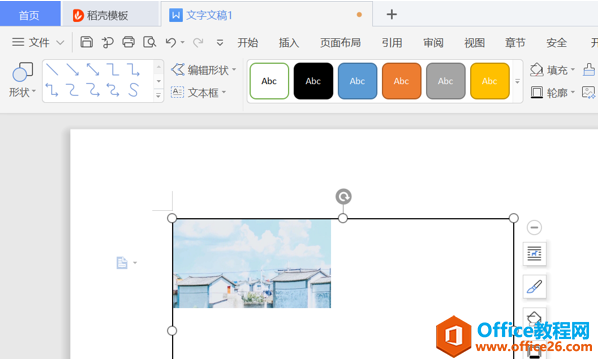Image resolution: width=599 pixels, height=364 pixels.
Task: Click the collapse minus button beside shape
Action: click(534, 228)
